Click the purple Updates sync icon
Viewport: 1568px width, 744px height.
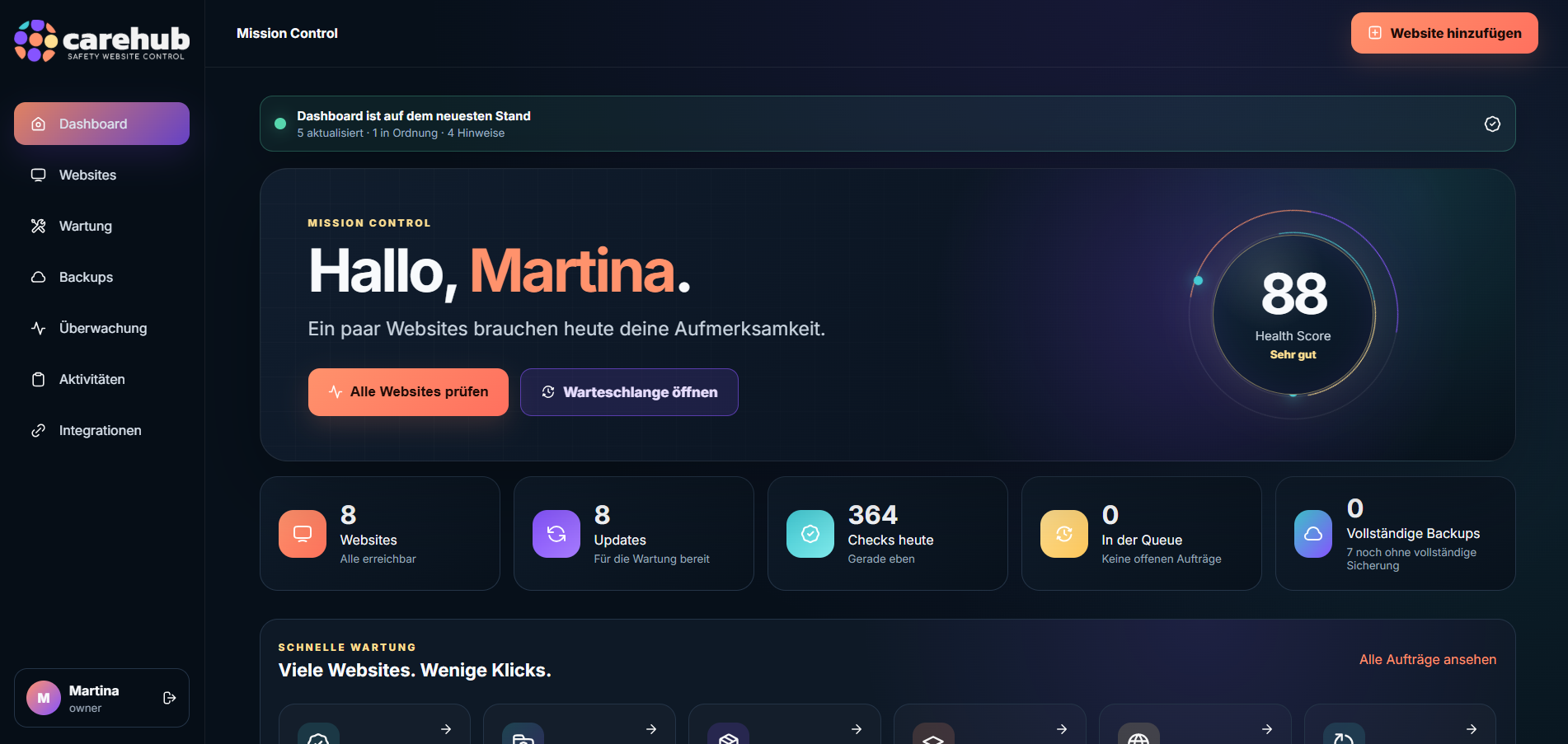point(556,534)
